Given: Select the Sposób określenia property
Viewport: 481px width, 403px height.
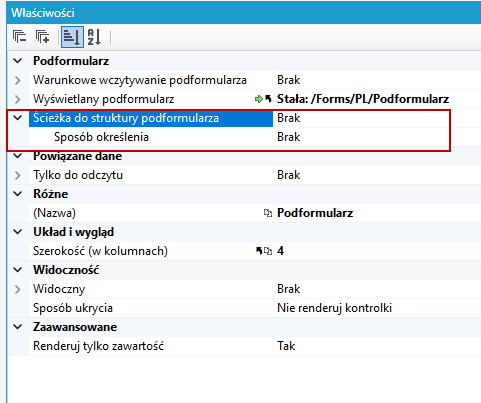Looking at the screenshot, I should click(101, 137).
